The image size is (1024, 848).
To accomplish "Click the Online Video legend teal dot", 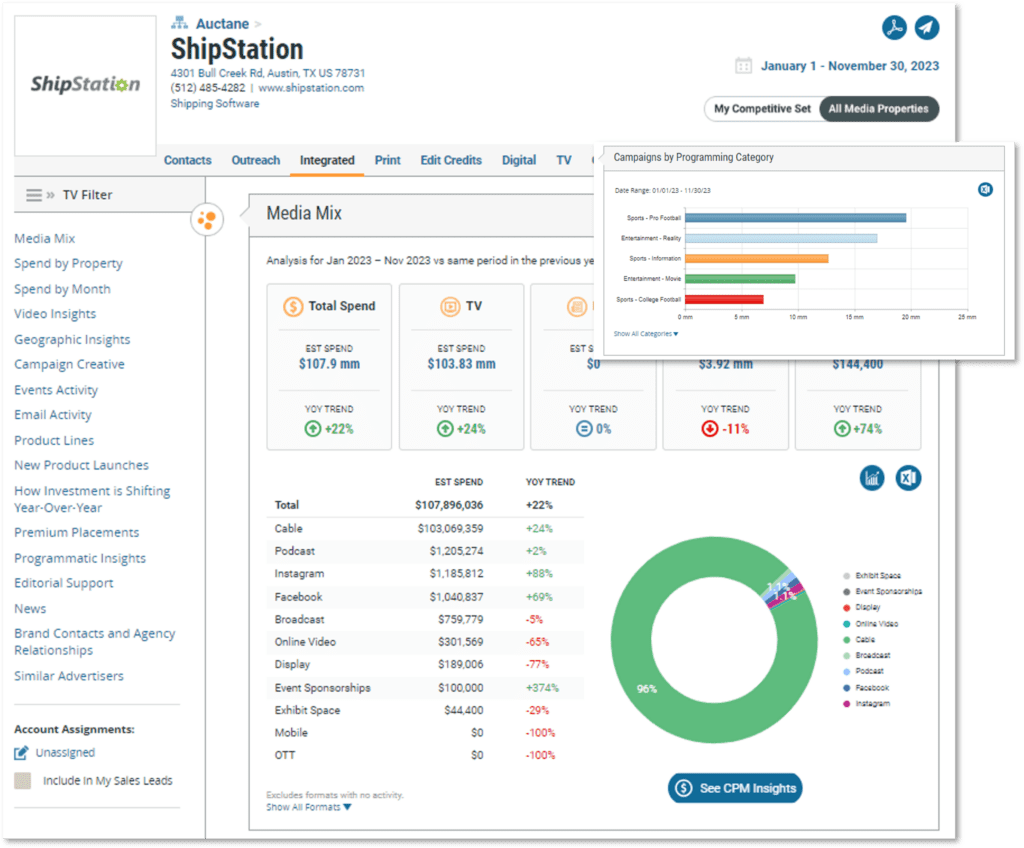I will 846,624.
